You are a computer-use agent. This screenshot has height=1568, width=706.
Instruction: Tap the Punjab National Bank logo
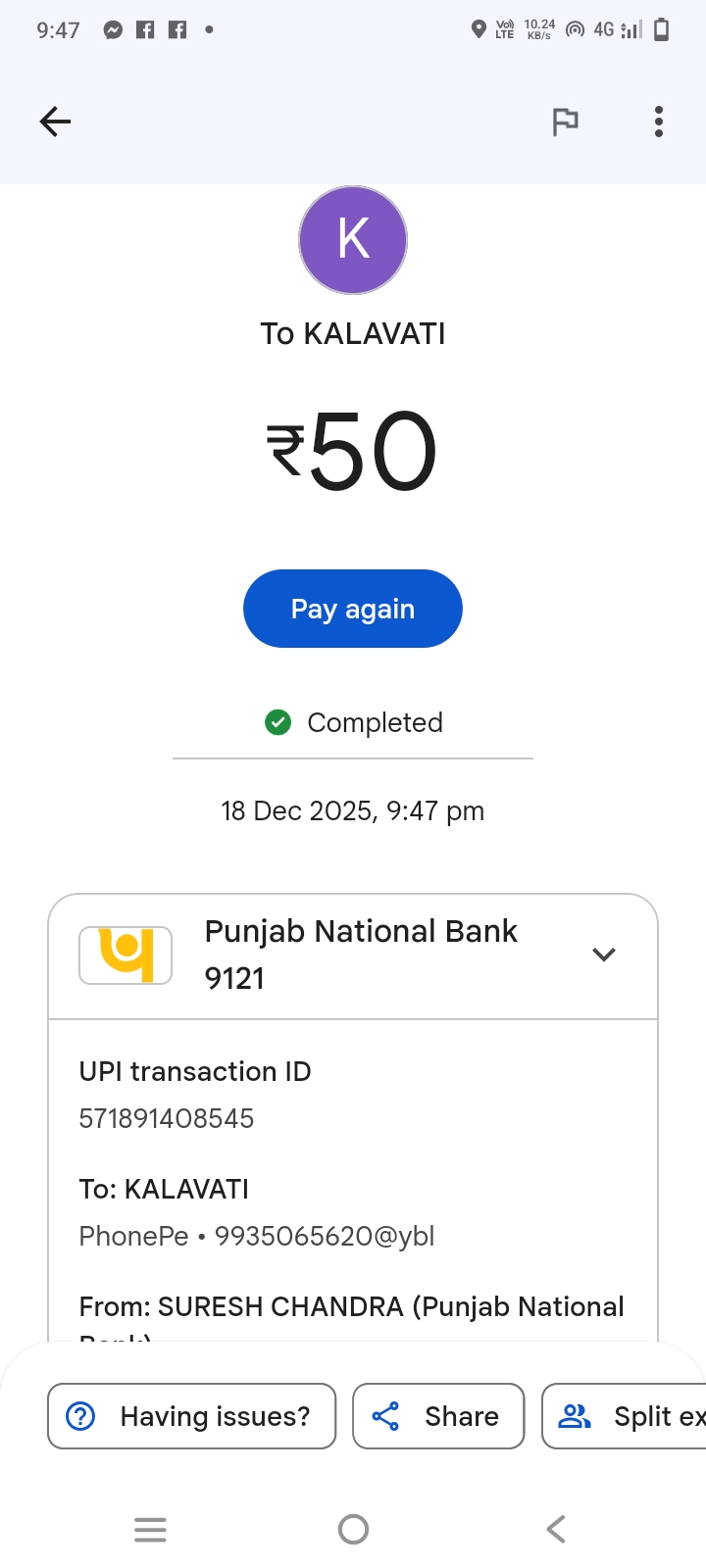coord(126,955)
